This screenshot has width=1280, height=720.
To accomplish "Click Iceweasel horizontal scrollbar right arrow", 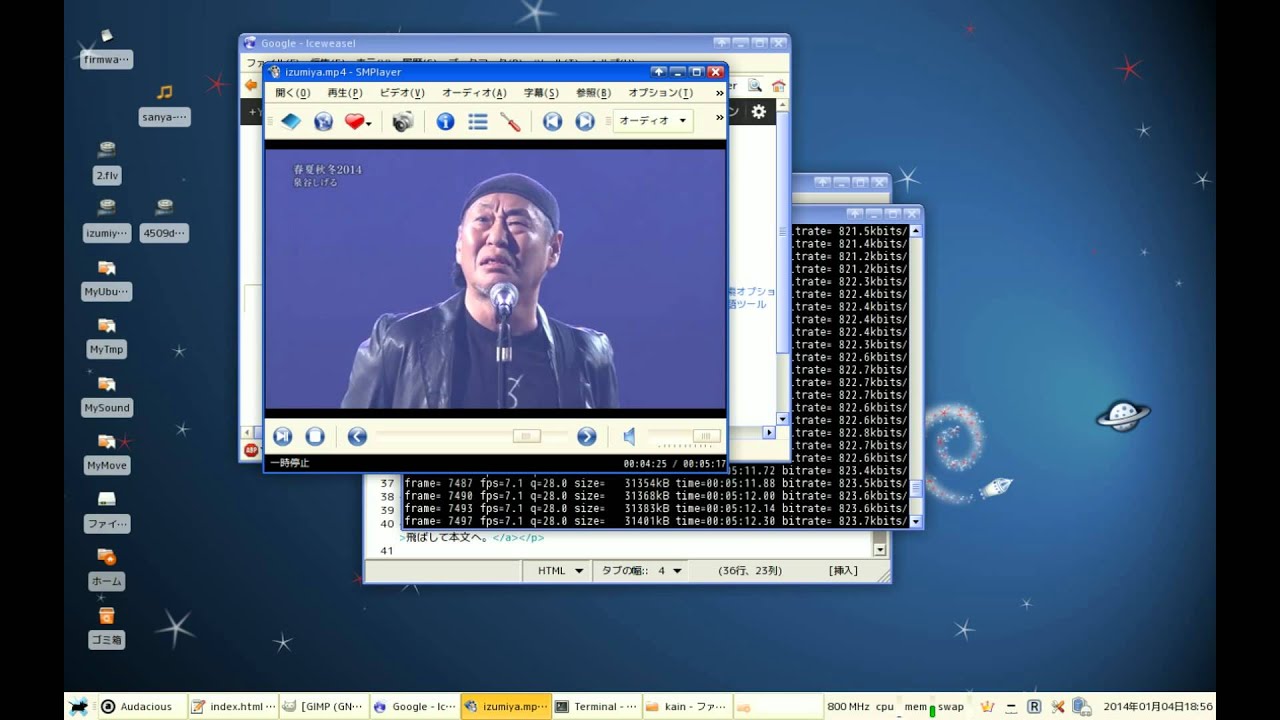I will [x=769, y=433].
